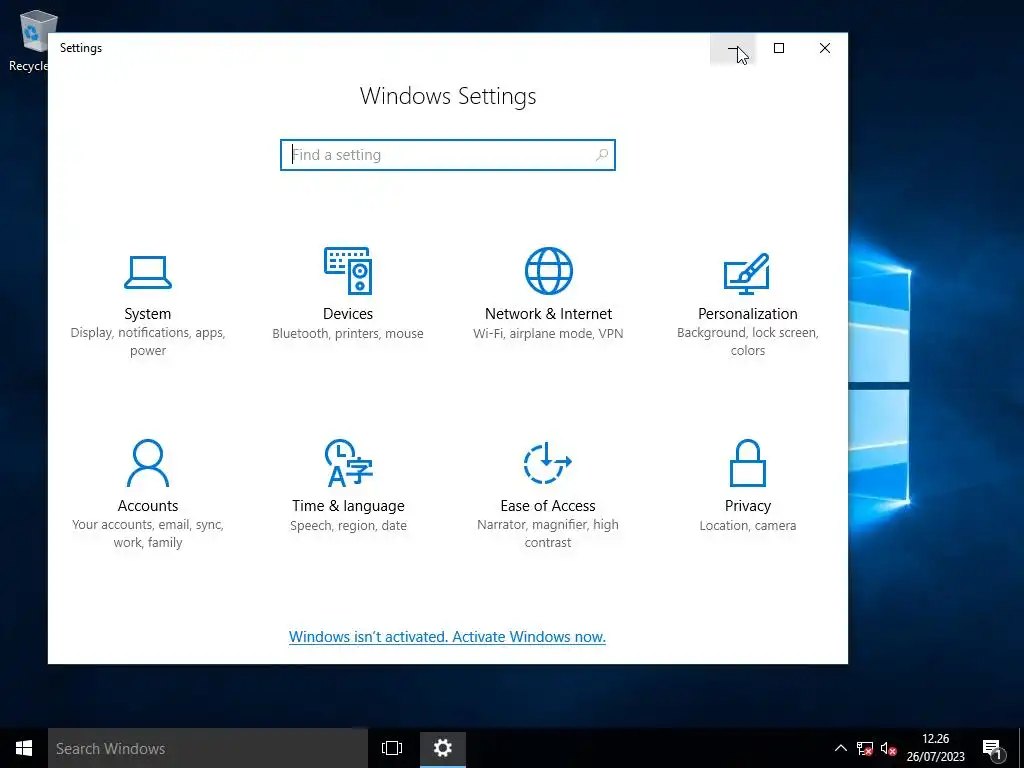Open the System settings laptop icon
This screenshot has width=1024, height=768.
point(148,272)
